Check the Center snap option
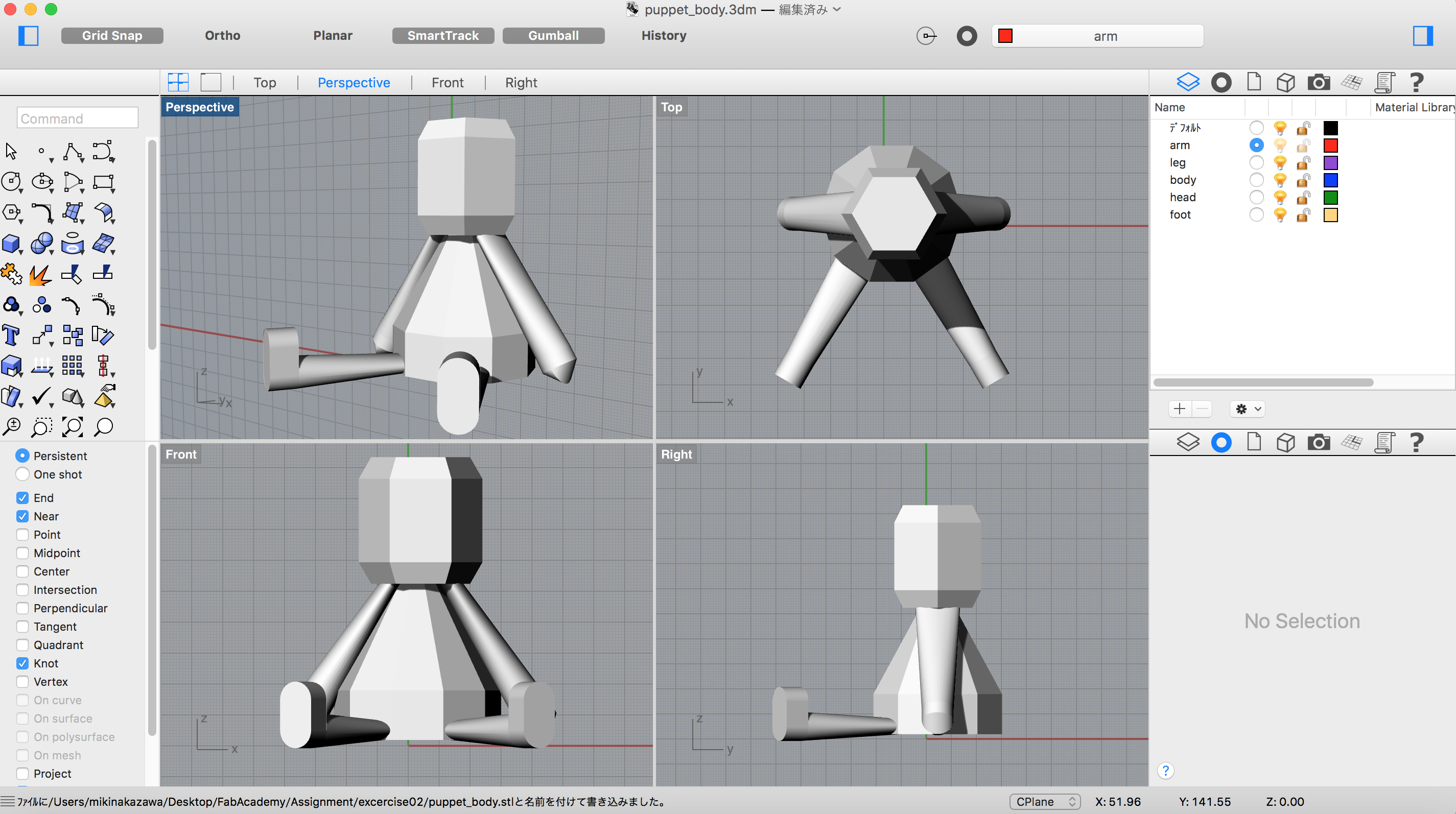Image resolution: width=1456 pixels, height=814 pixels. (22, 571)
